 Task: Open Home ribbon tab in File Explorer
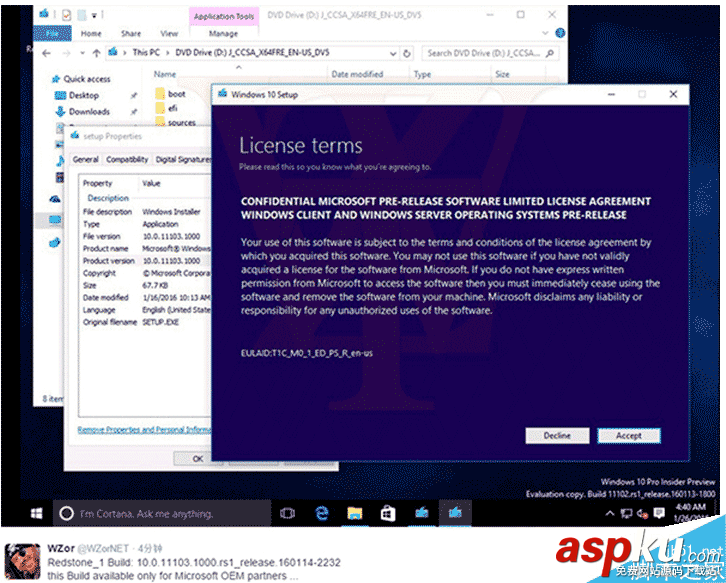pos(91,33)
